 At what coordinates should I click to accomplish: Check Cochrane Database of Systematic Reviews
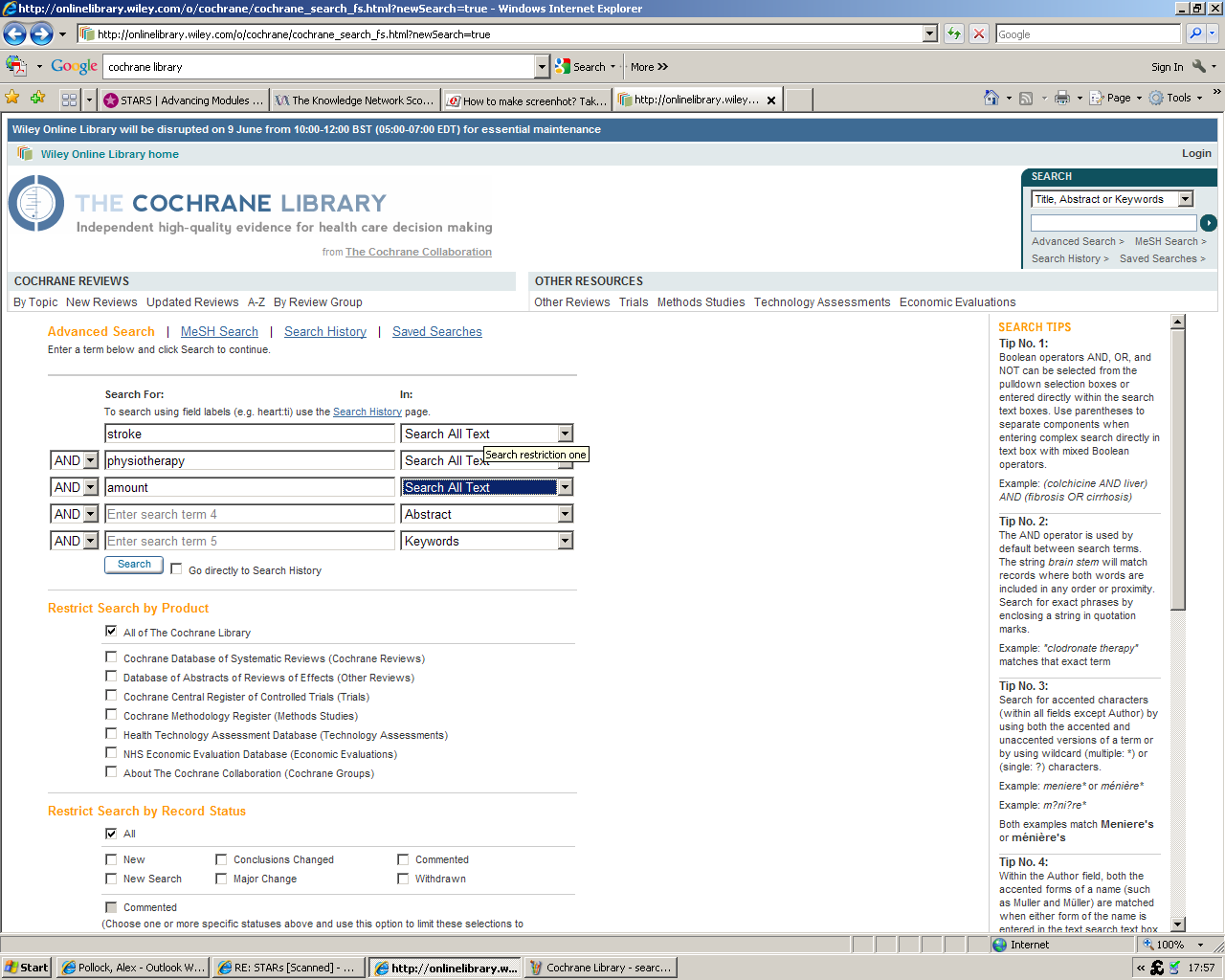point(111,657)
